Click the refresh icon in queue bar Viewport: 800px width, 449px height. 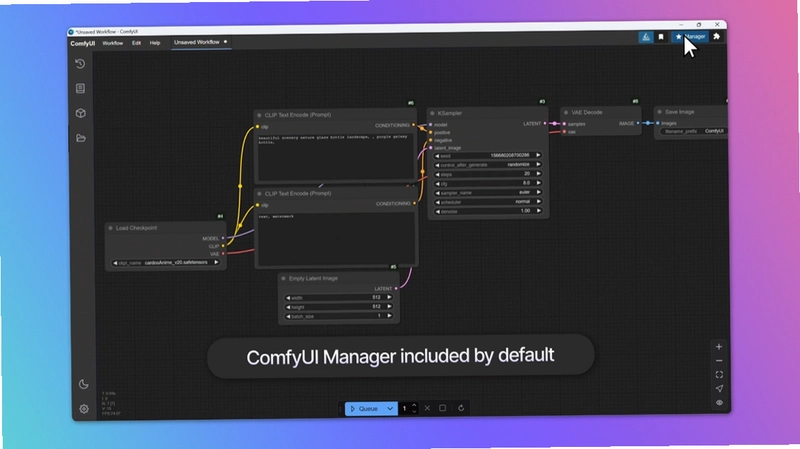point(461,408)
